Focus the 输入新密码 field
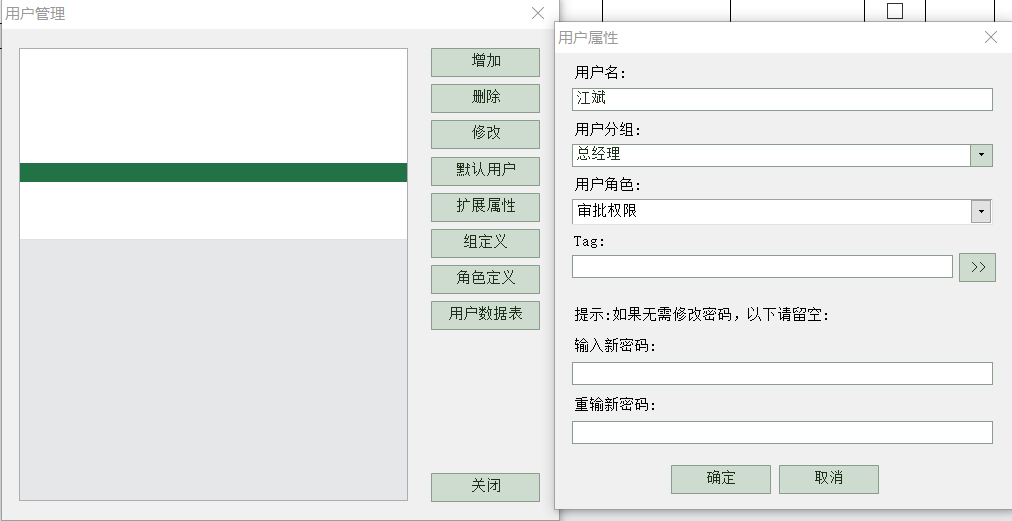 tap(782, 373)
